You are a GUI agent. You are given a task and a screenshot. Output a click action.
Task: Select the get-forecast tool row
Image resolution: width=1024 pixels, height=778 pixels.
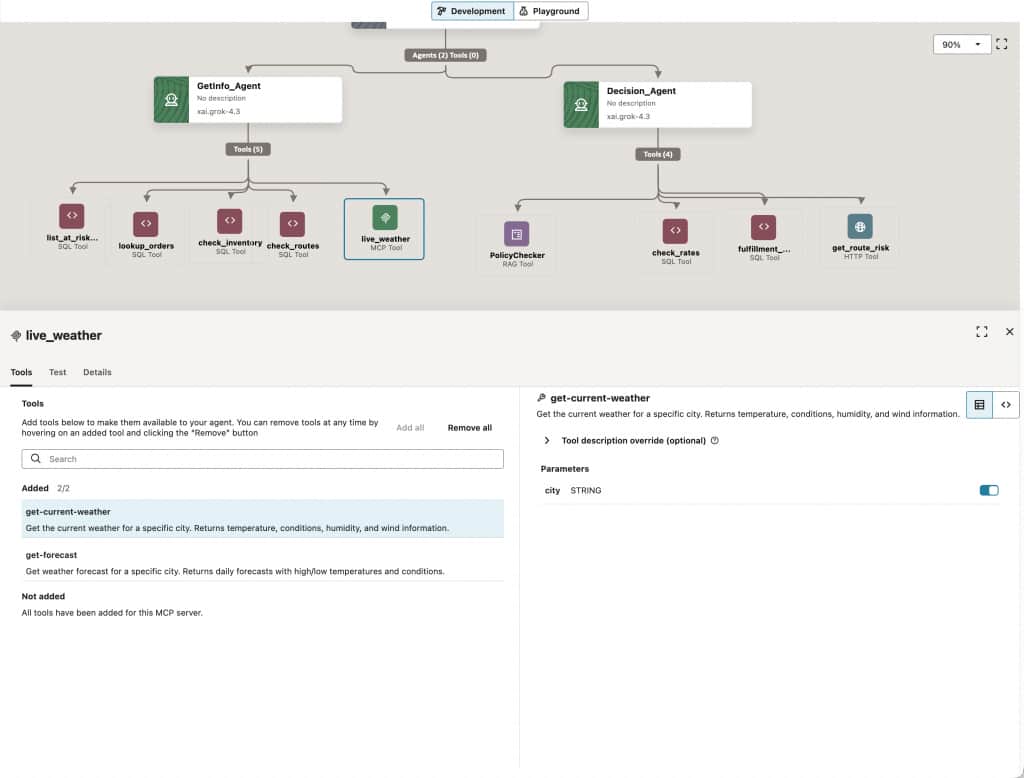tap(263, 562)
